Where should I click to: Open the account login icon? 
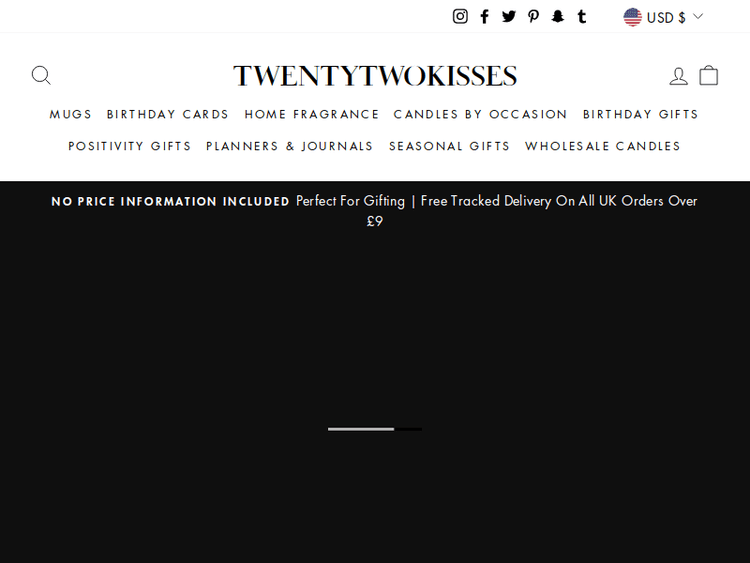tap(678, 76)
